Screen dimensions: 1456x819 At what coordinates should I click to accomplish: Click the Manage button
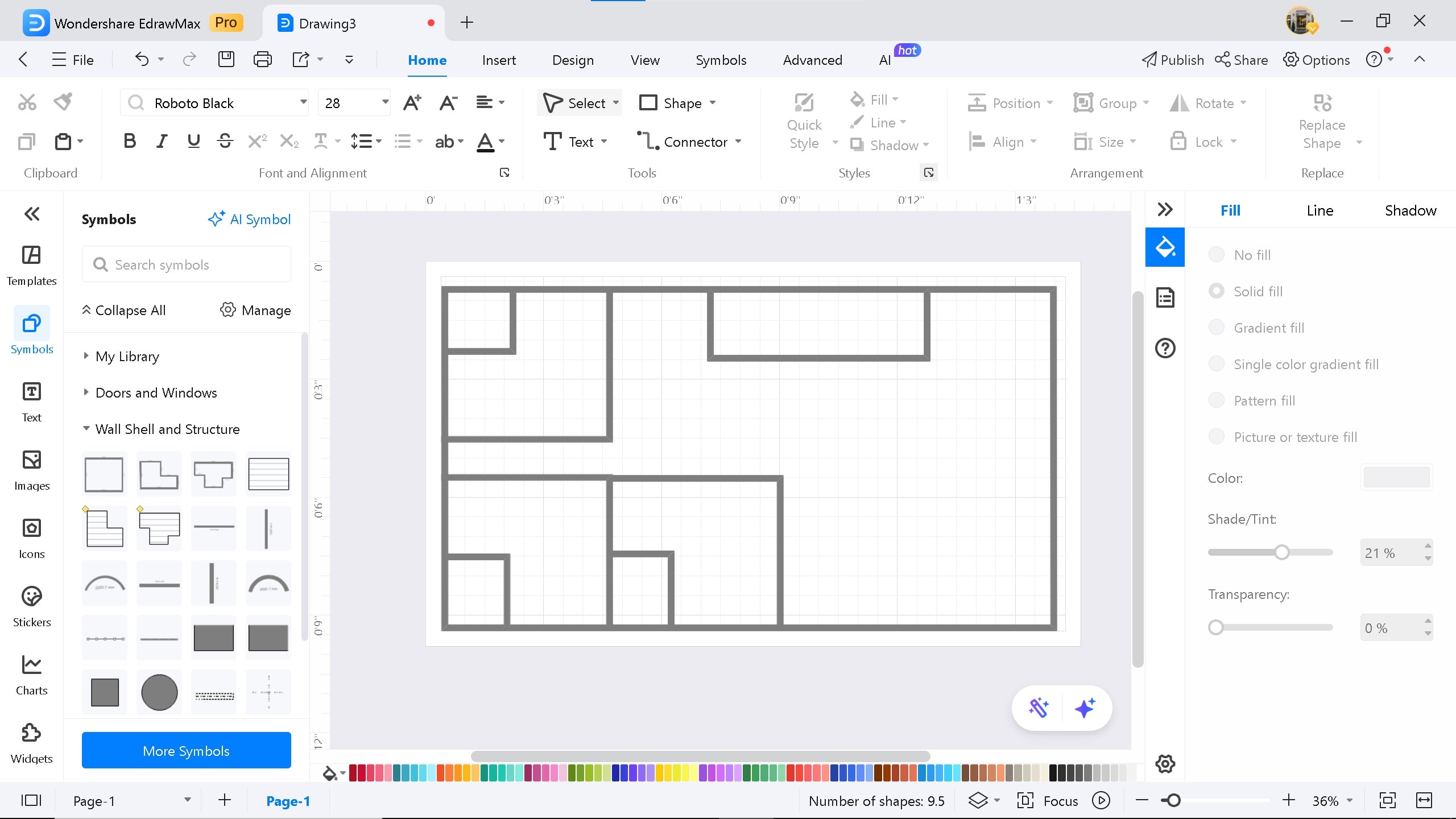tap(255, 310)
